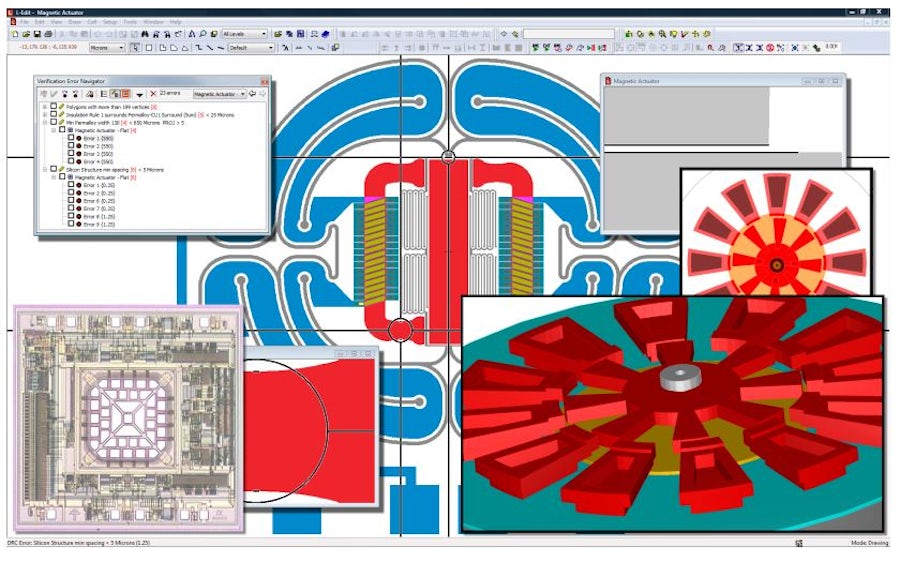Select the triangle shape drawing tool
Screen dimensions: 900x561
(185, 48)
